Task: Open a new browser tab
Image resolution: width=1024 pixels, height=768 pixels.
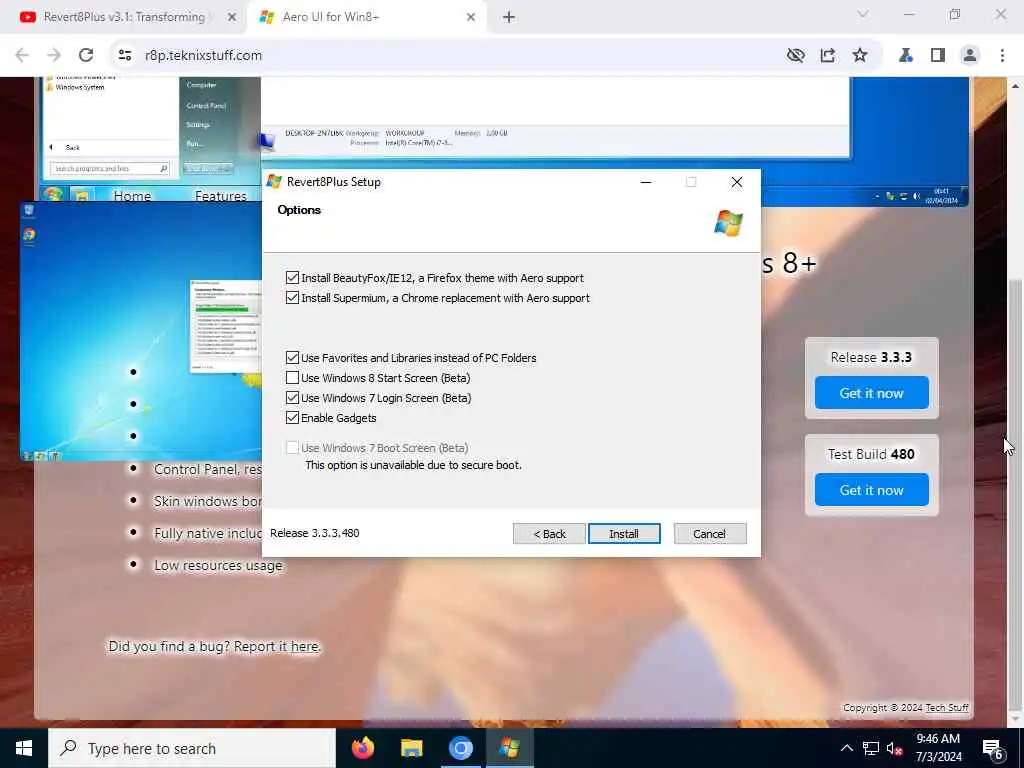Action: tap(509, 18)
